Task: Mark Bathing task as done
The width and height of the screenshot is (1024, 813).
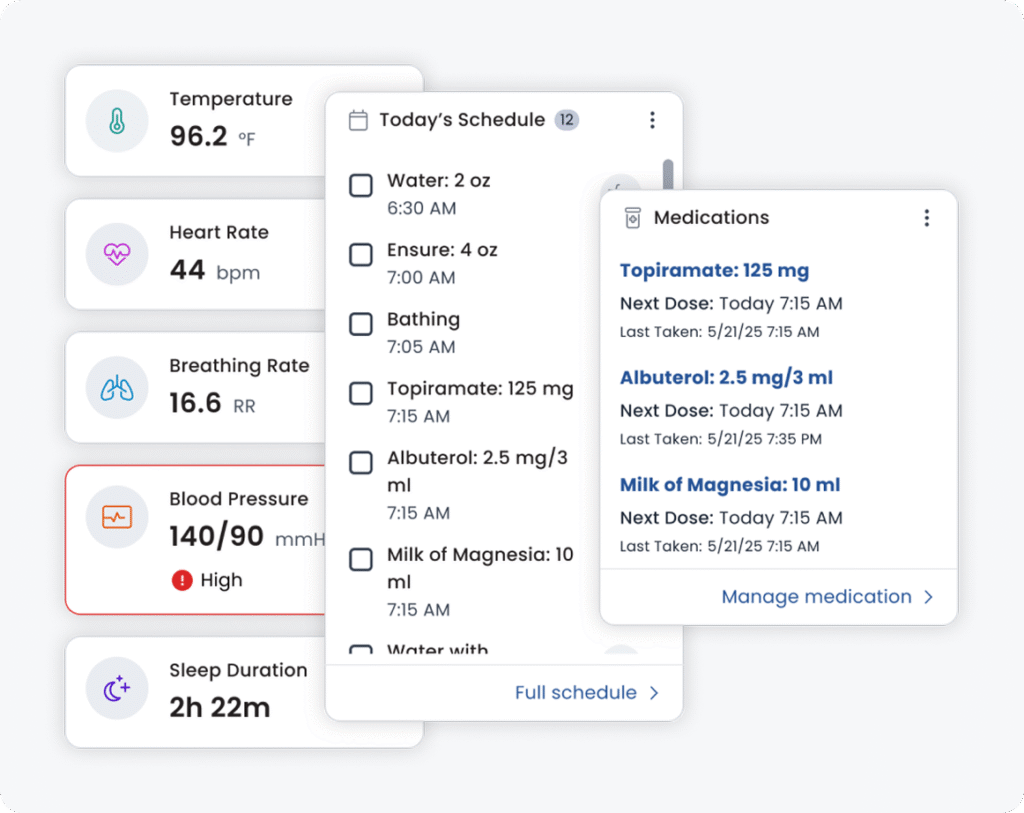Action: [x=361, y=325]
